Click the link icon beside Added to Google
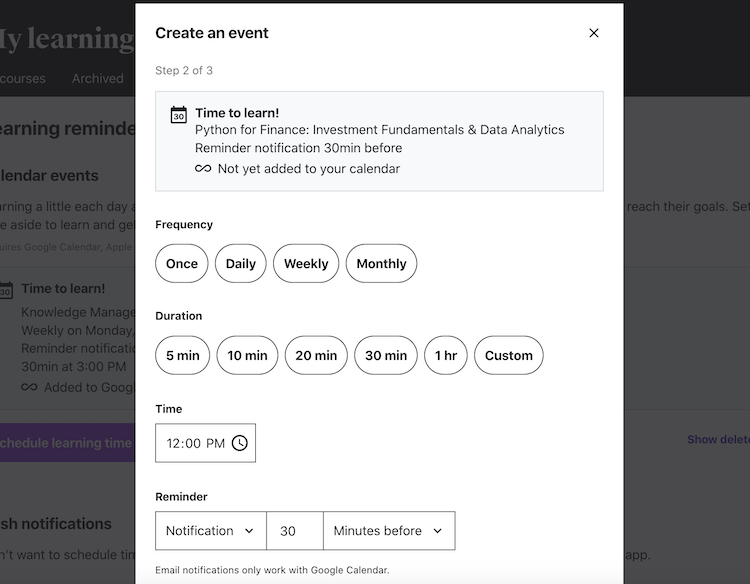Image resolution: width=750 pixels, height=584 pixels. click(29, 387)
